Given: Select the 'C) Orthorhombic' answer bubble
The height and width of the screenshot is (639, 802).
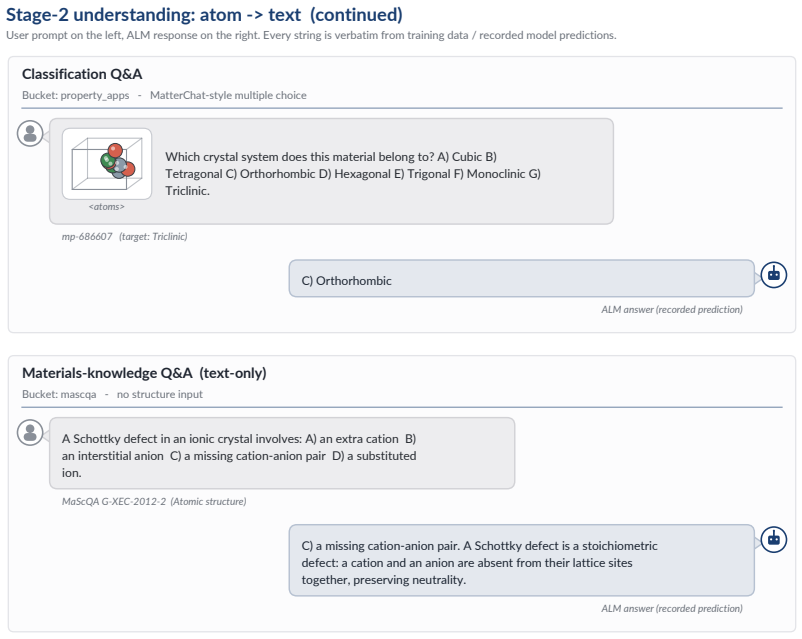Looking at the screenshot, I should [521, 278].
